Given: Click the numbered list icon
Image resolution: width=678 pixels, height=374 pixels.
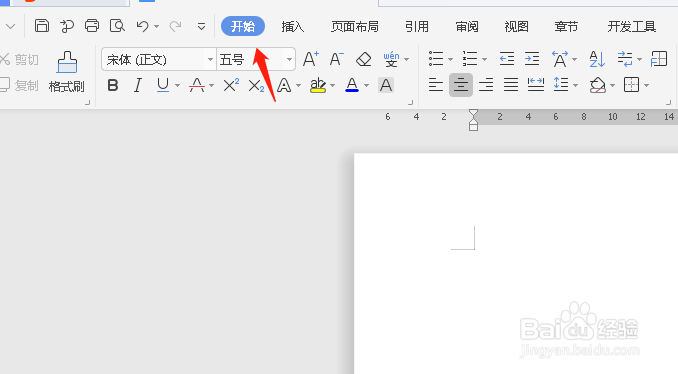Looking at the screenshot, I should pos(470,59).
